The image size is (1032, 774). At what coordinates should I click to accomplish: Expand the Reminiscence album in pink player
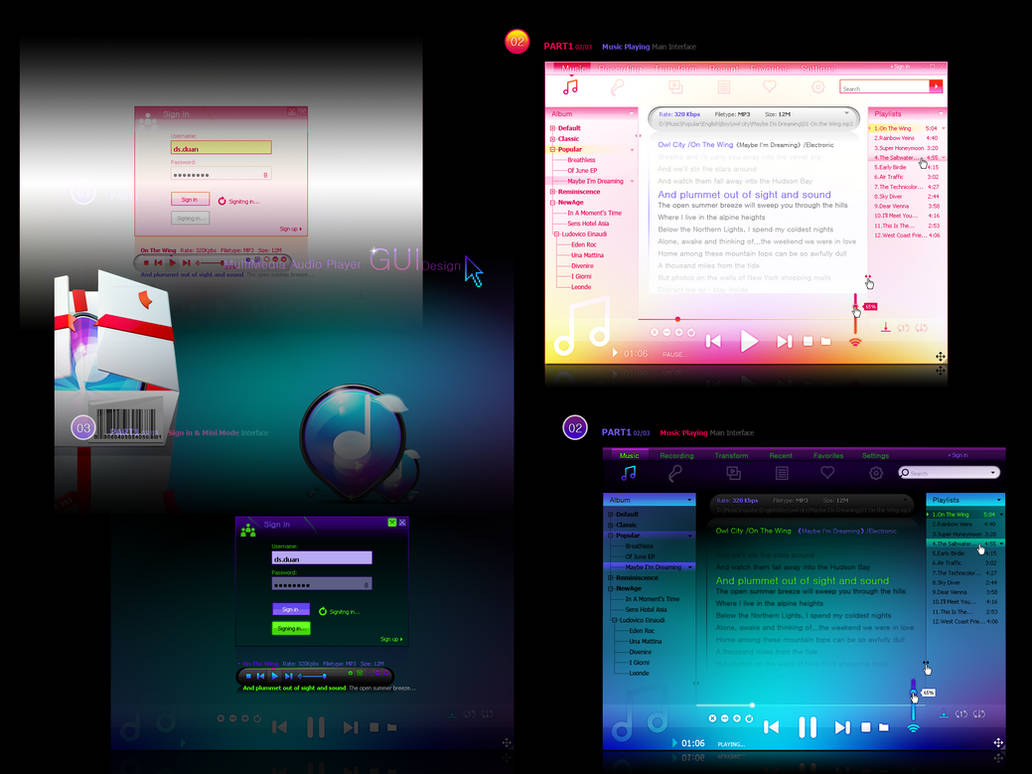click(x=553, y=192)
